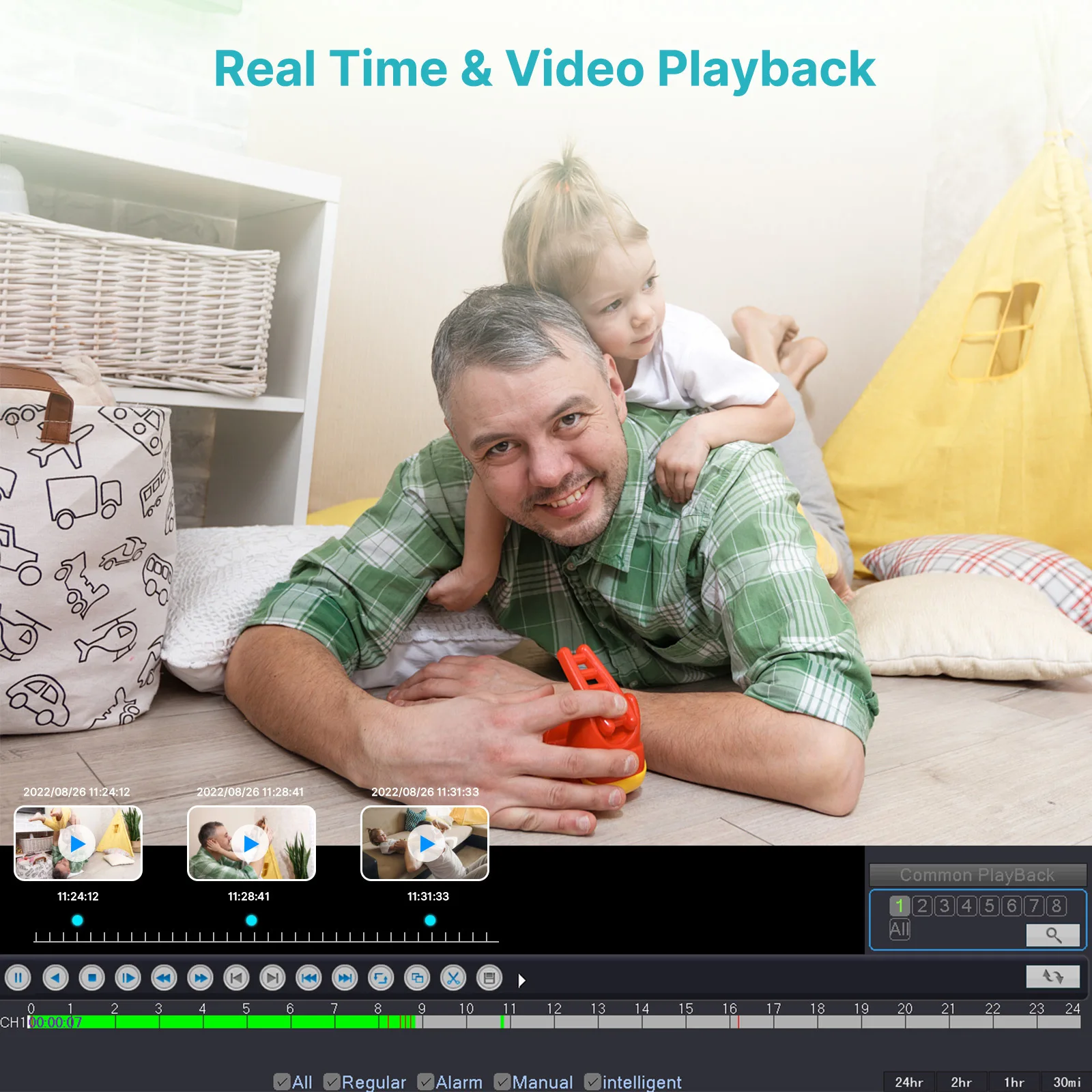
Task: Click the reverse play button
Action: (x=55, y=978)
